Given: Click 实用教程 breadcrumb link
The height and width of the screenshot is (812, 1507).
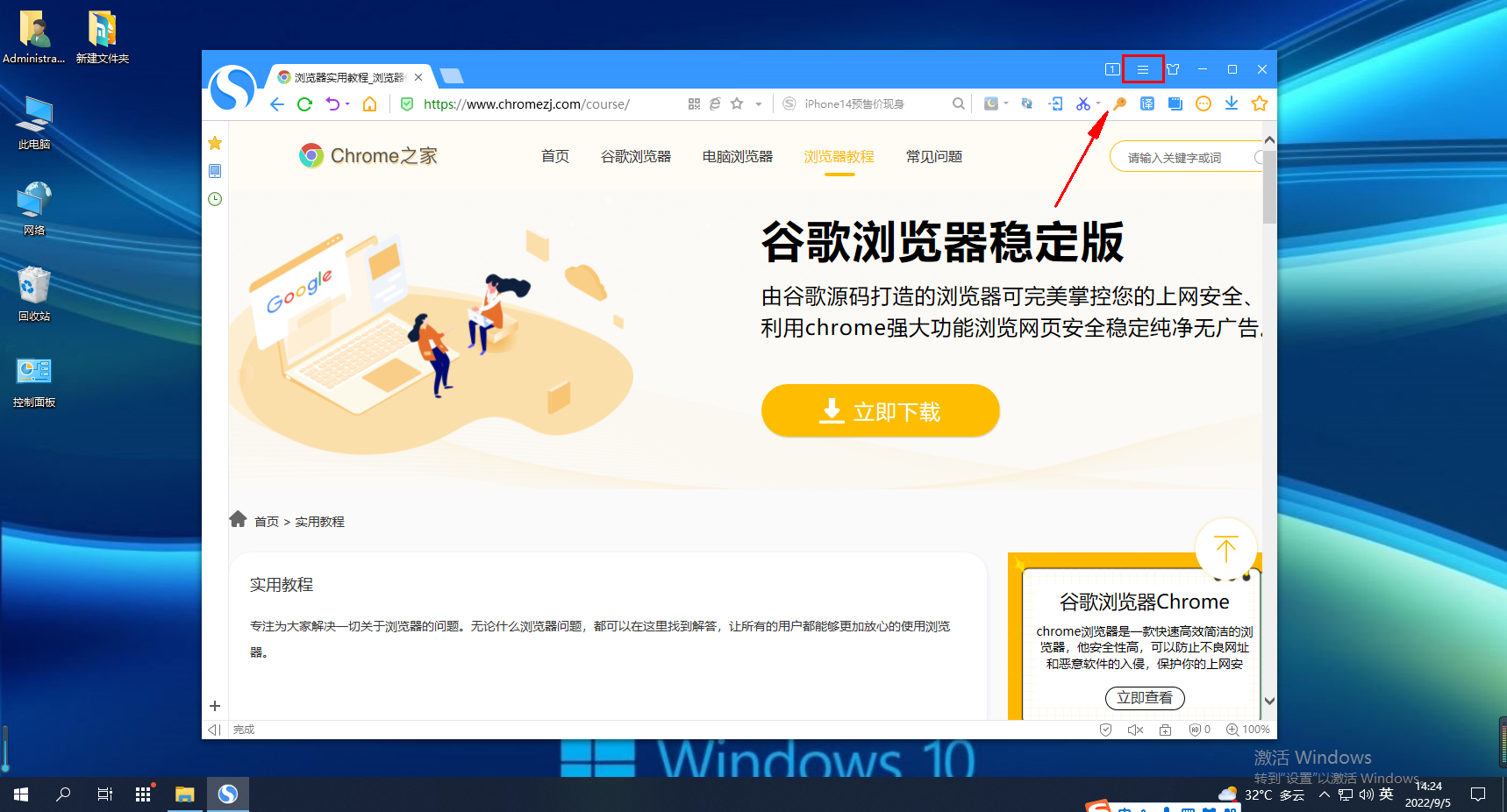Looking at the screenshot, I should (x=319, y=522).
